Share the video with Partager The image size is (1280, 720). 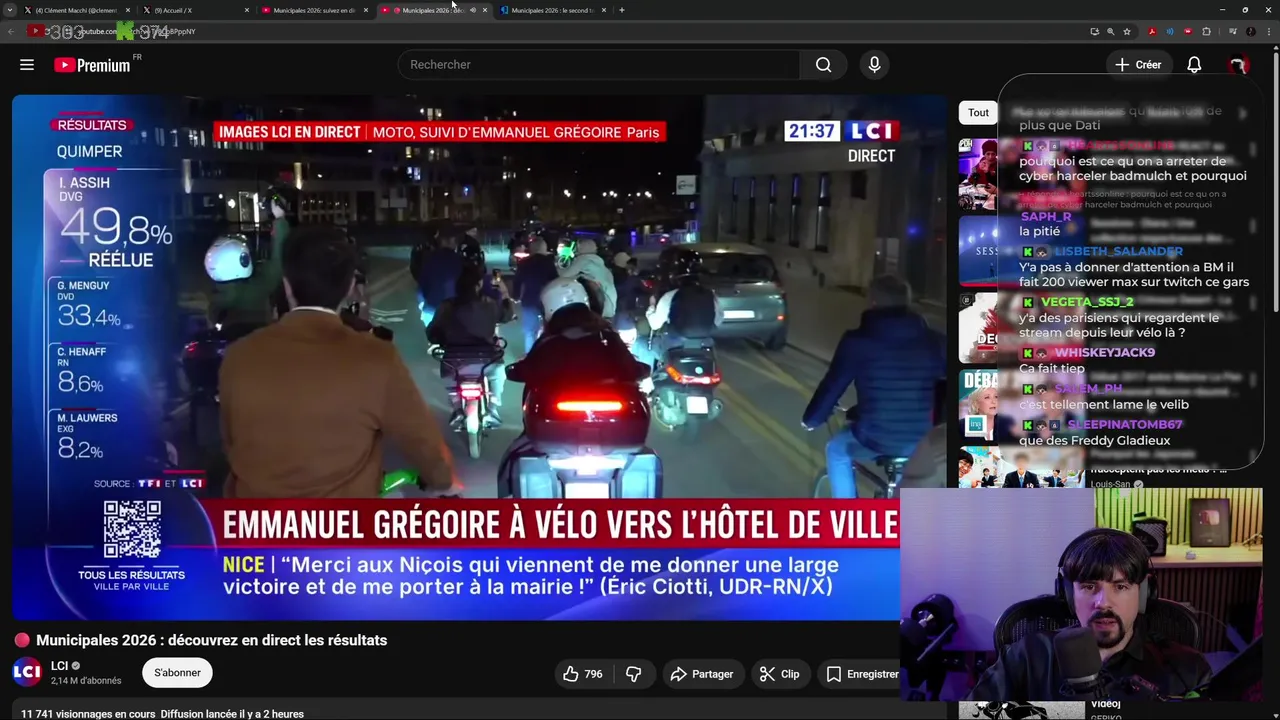pyautogui.click(x=702, y=674)
